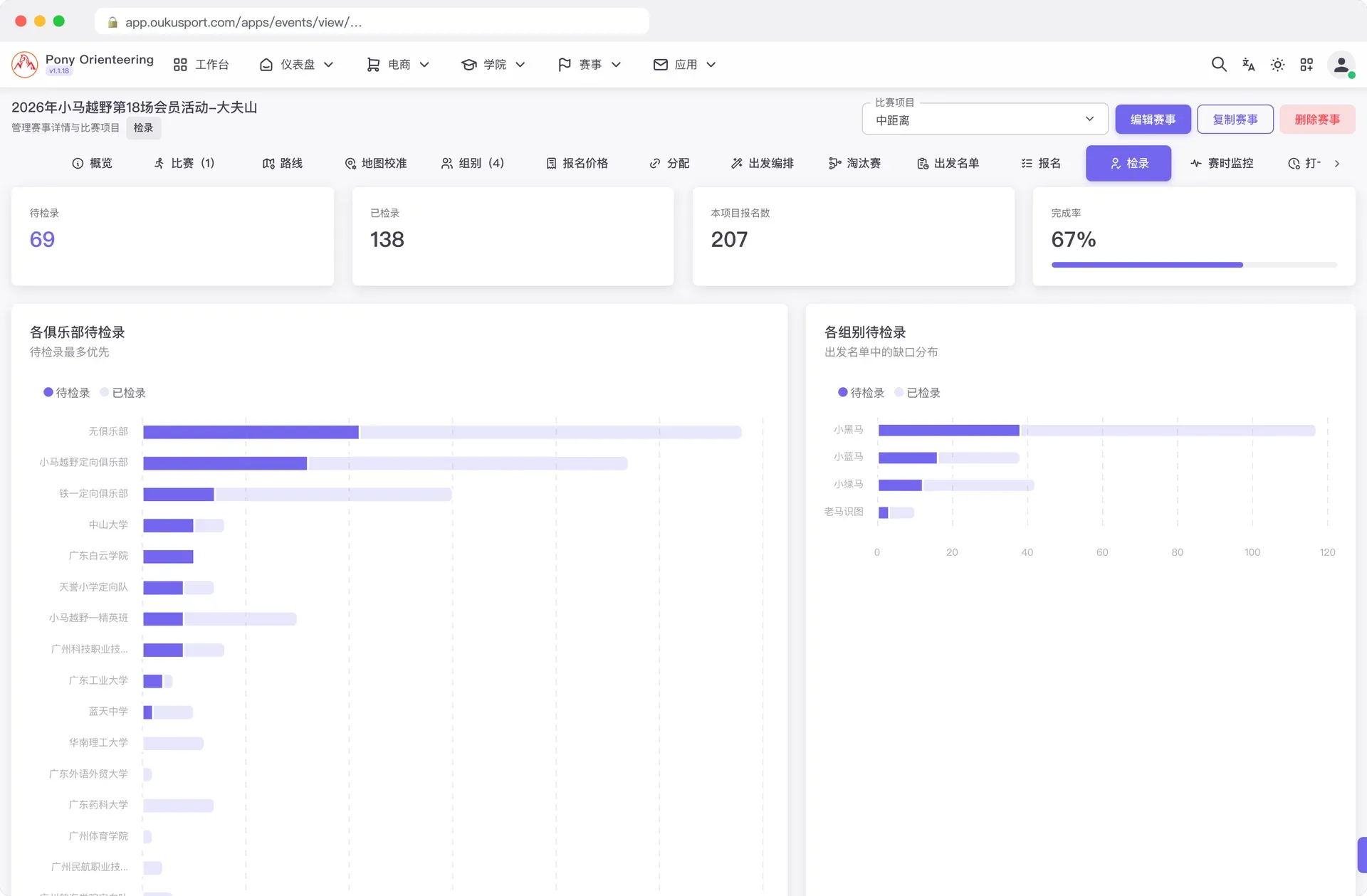This screenshot has height=896, width=1367.
Task: Click the 检录 breadcrumb tag
Action: coord(143,128)
